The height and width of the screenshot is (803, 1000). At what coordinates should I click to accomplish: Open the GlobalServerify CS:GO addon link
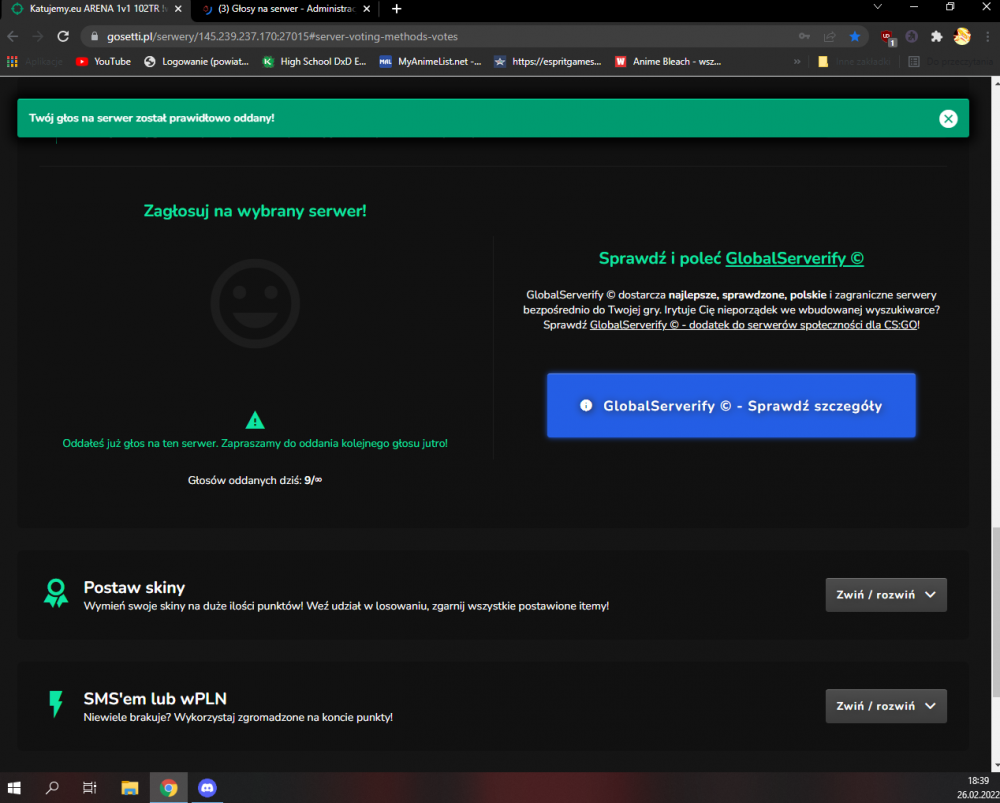pos(753,325)
